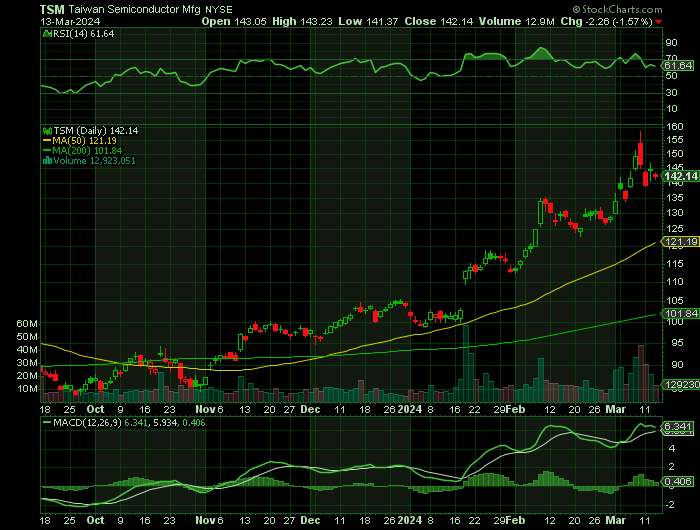Click the NYSE exchange label

coord(219,10)
